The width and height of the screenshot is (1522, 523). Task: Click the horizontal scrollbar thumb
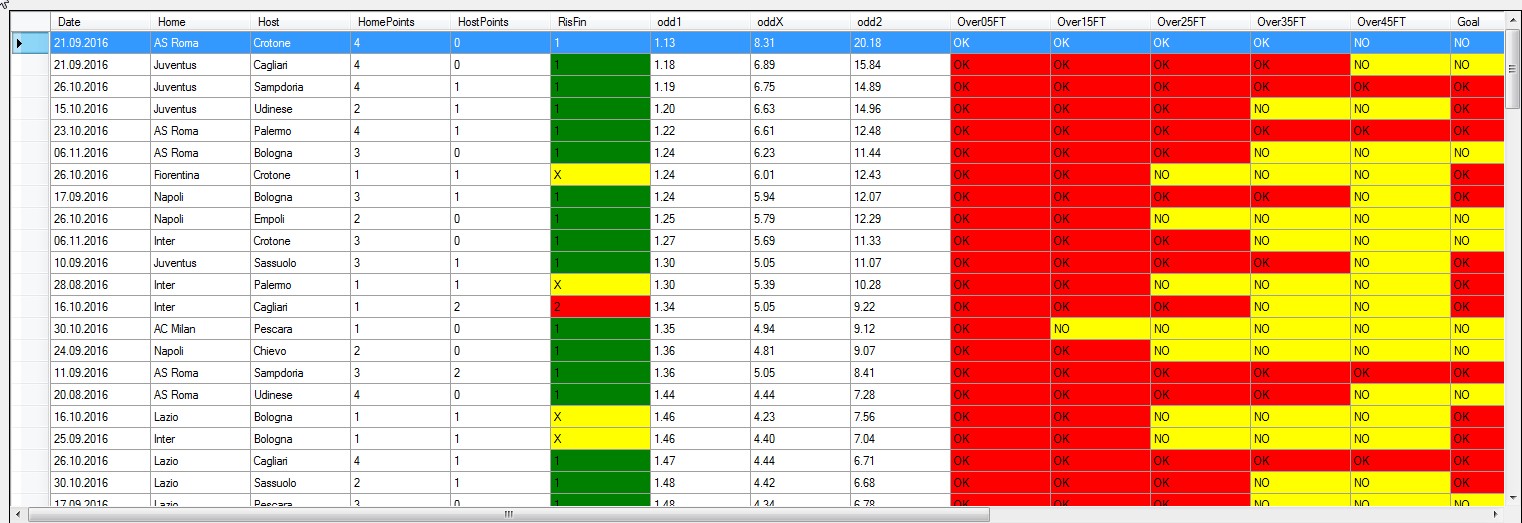point(509,514)
